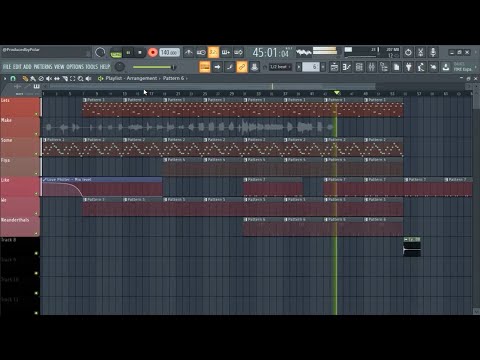Screen dimensions: 480x360
Task: Select the Zoom magnifier tool
Action: click(x=81, y=79)
